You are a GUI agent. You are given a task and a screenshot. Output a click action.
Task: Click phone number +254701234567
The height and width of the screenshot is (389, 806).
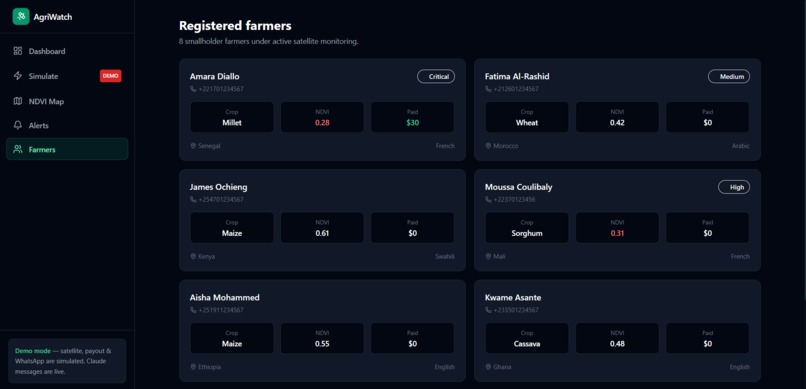tap(221, 199)
